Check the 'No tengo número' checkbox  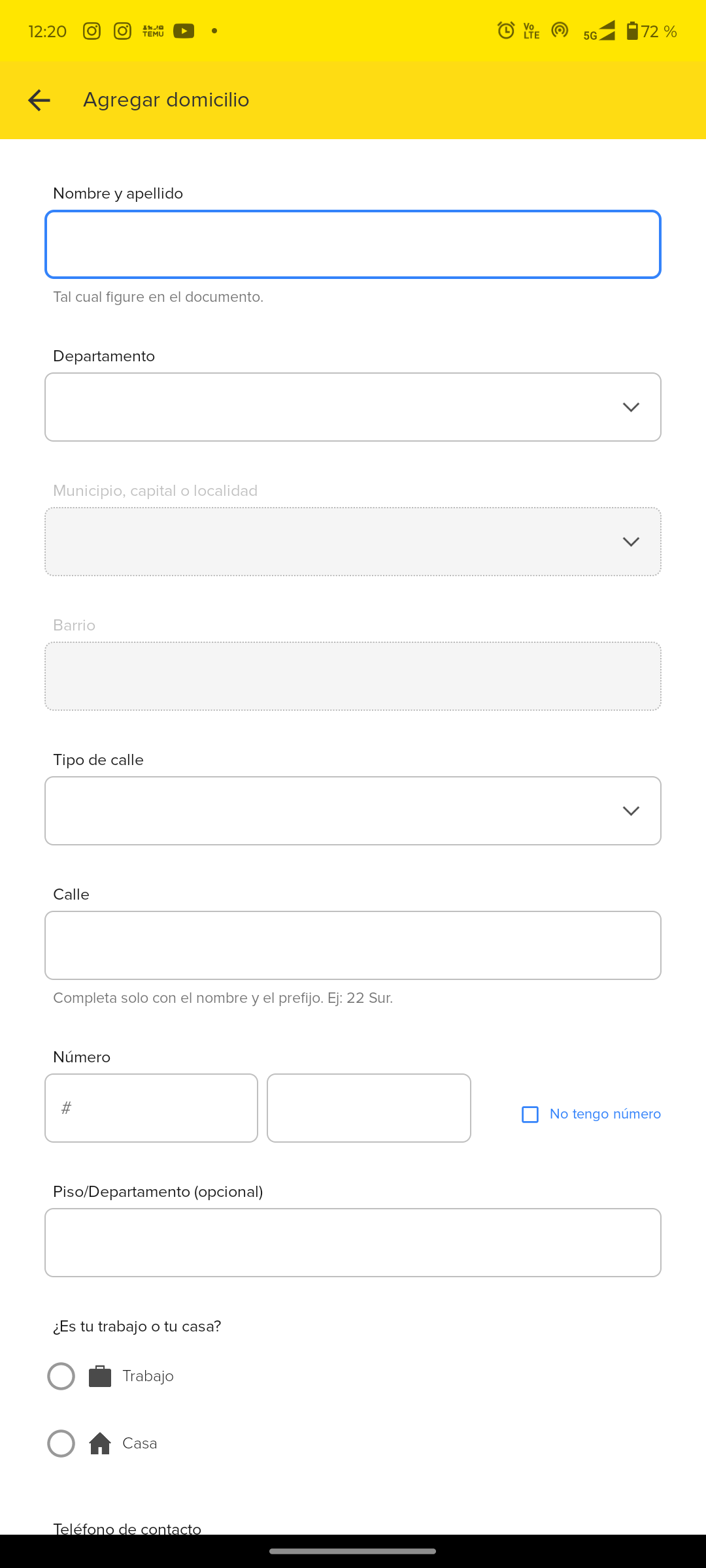pos(530,1114)
